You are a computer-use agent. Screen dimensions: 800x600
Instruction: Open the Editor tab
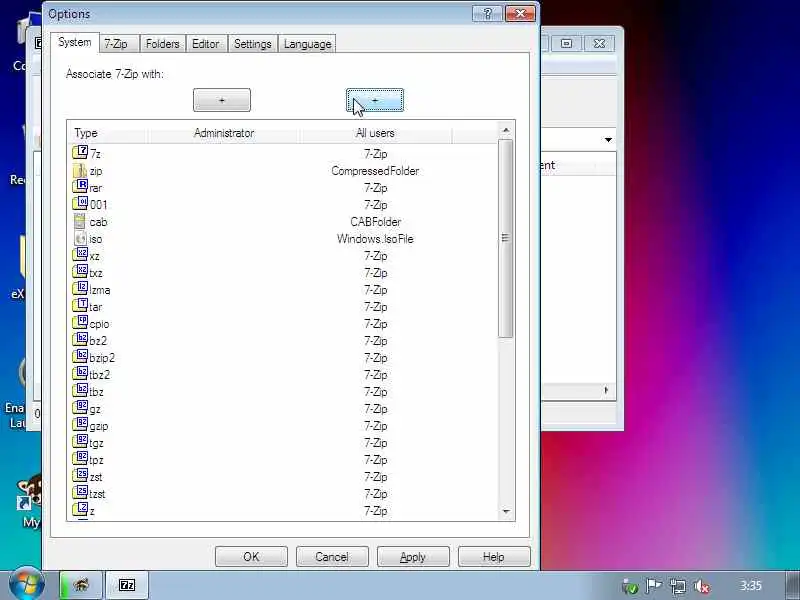click(x=206, y=44)
